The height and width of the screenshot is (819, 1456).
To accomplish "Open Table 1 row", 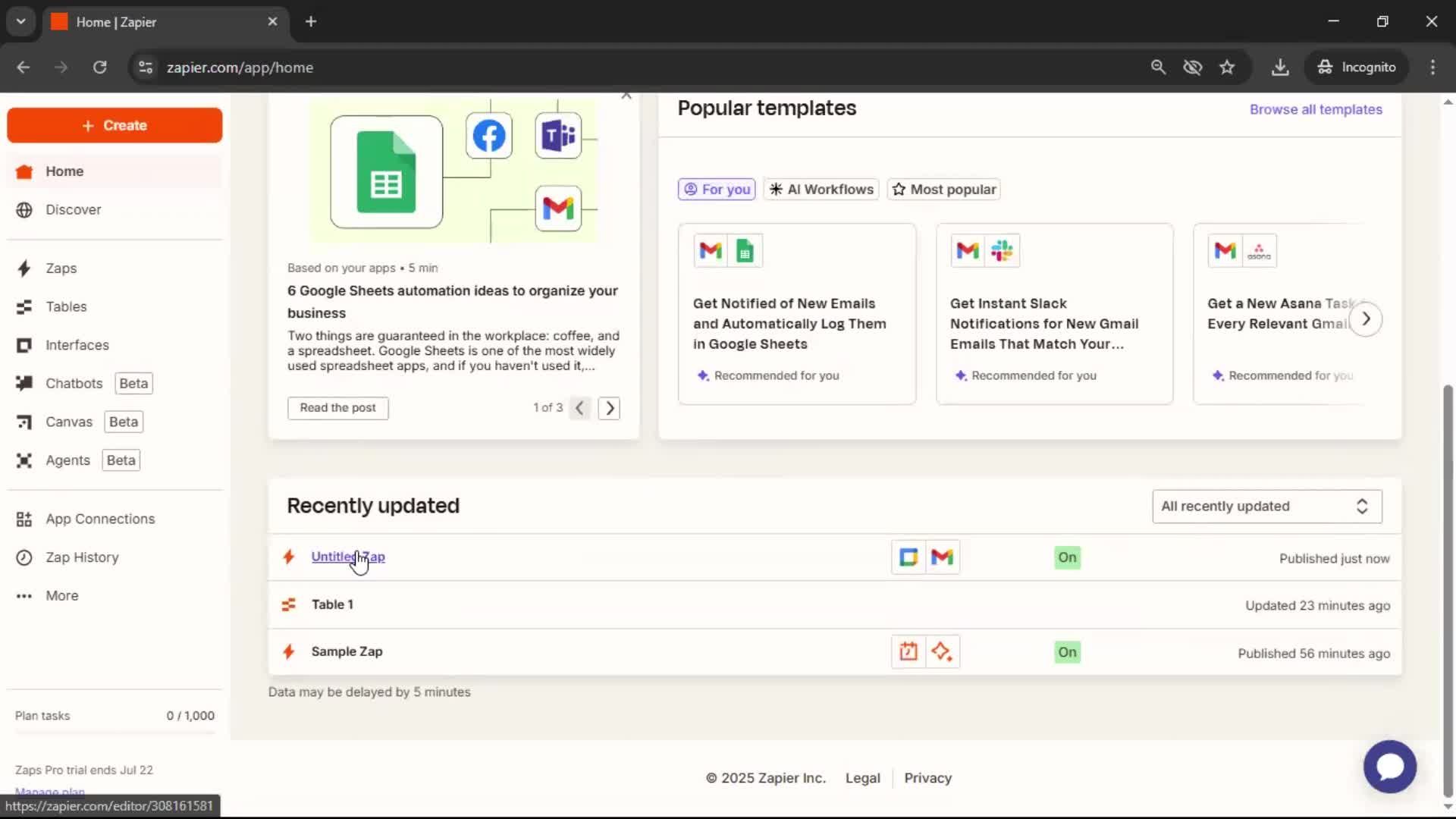I will 834,605.
